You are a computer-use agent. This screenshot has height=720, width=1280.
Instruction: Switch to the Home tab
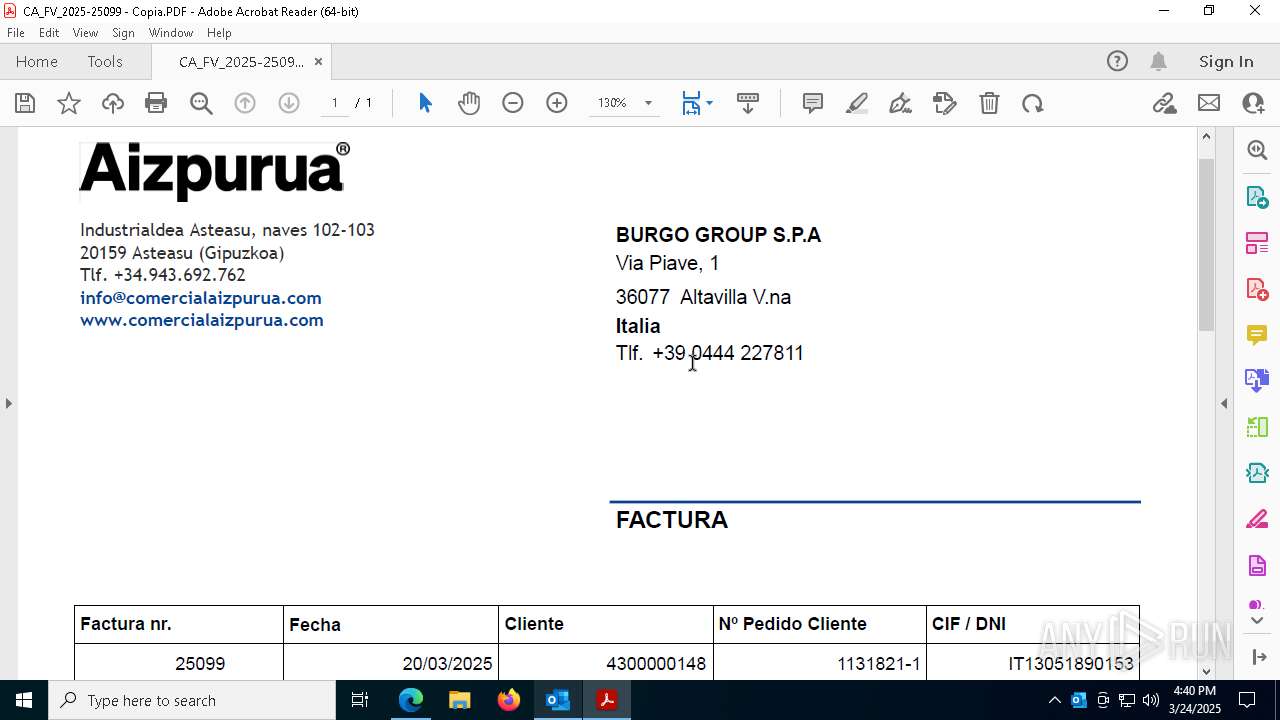click(x=37, y=62)
